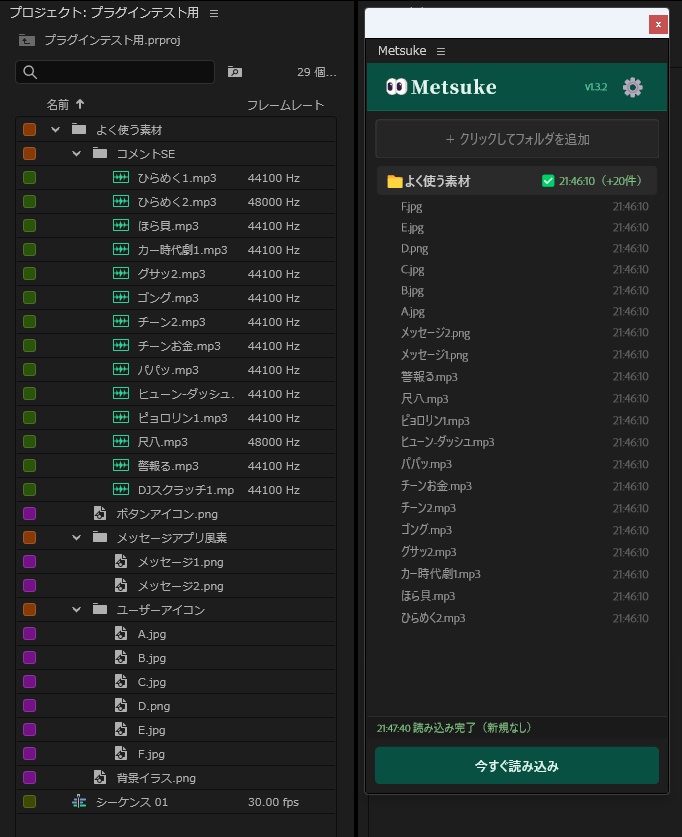
Task: Click the コメントSE bin folder icon
Action: click(100, 153)
